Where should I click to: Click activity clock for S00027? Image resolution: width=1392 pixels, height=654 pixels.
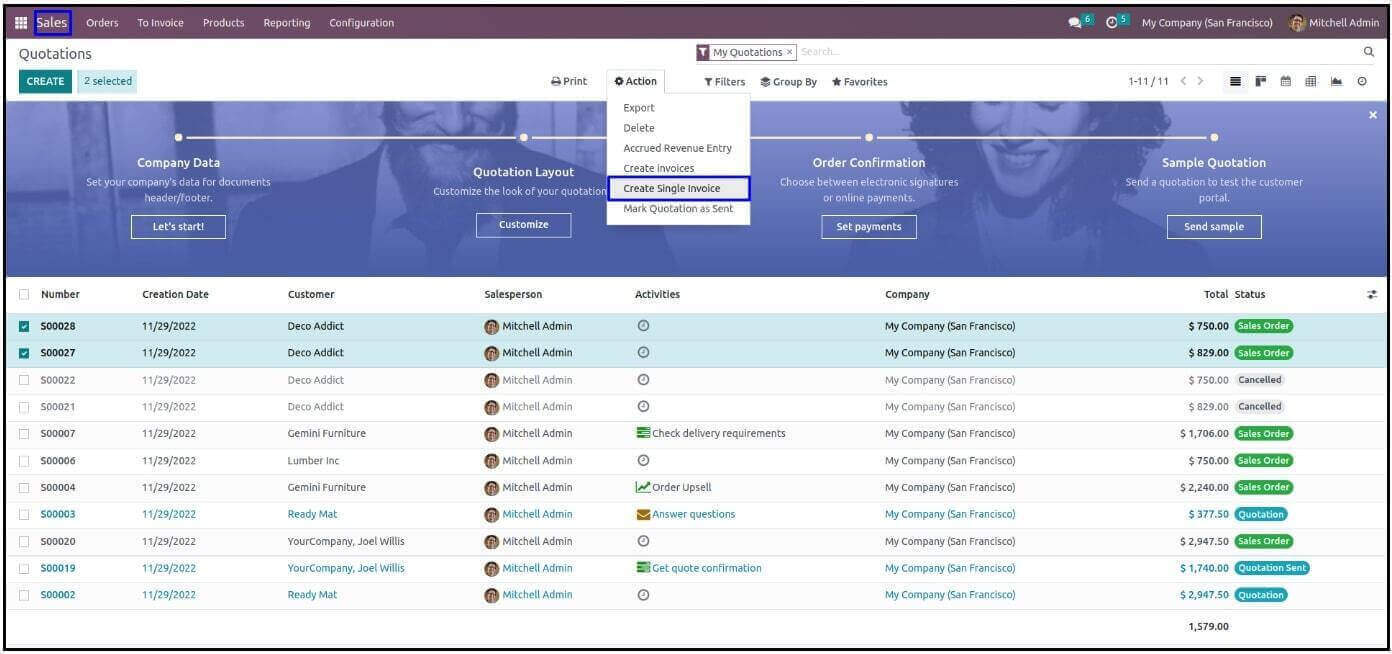[x=643, y=352]
